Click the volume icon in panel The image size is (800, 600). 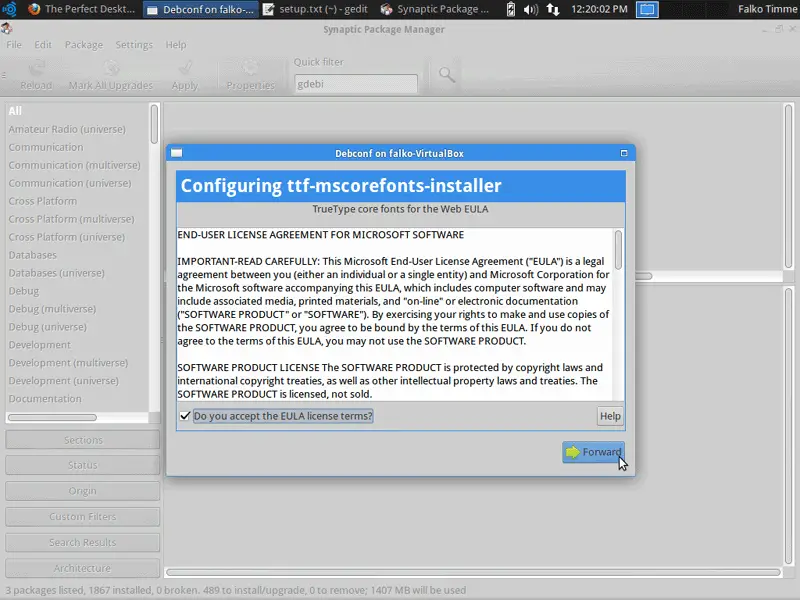coord(531,9)
